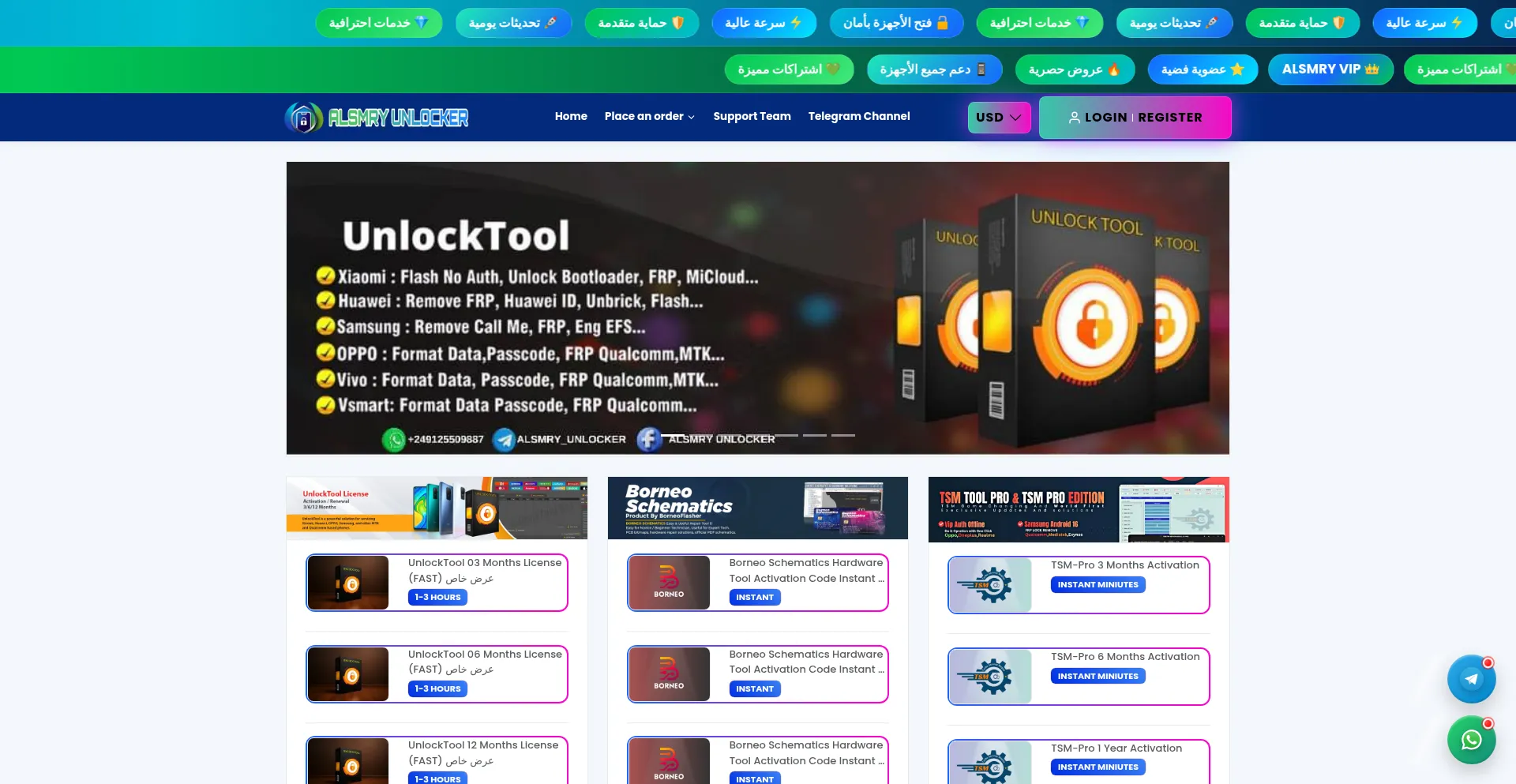1516x784 pixels.
Task: Click the TSM-Pro 3 Months gear icon
Action: point(990,585)
